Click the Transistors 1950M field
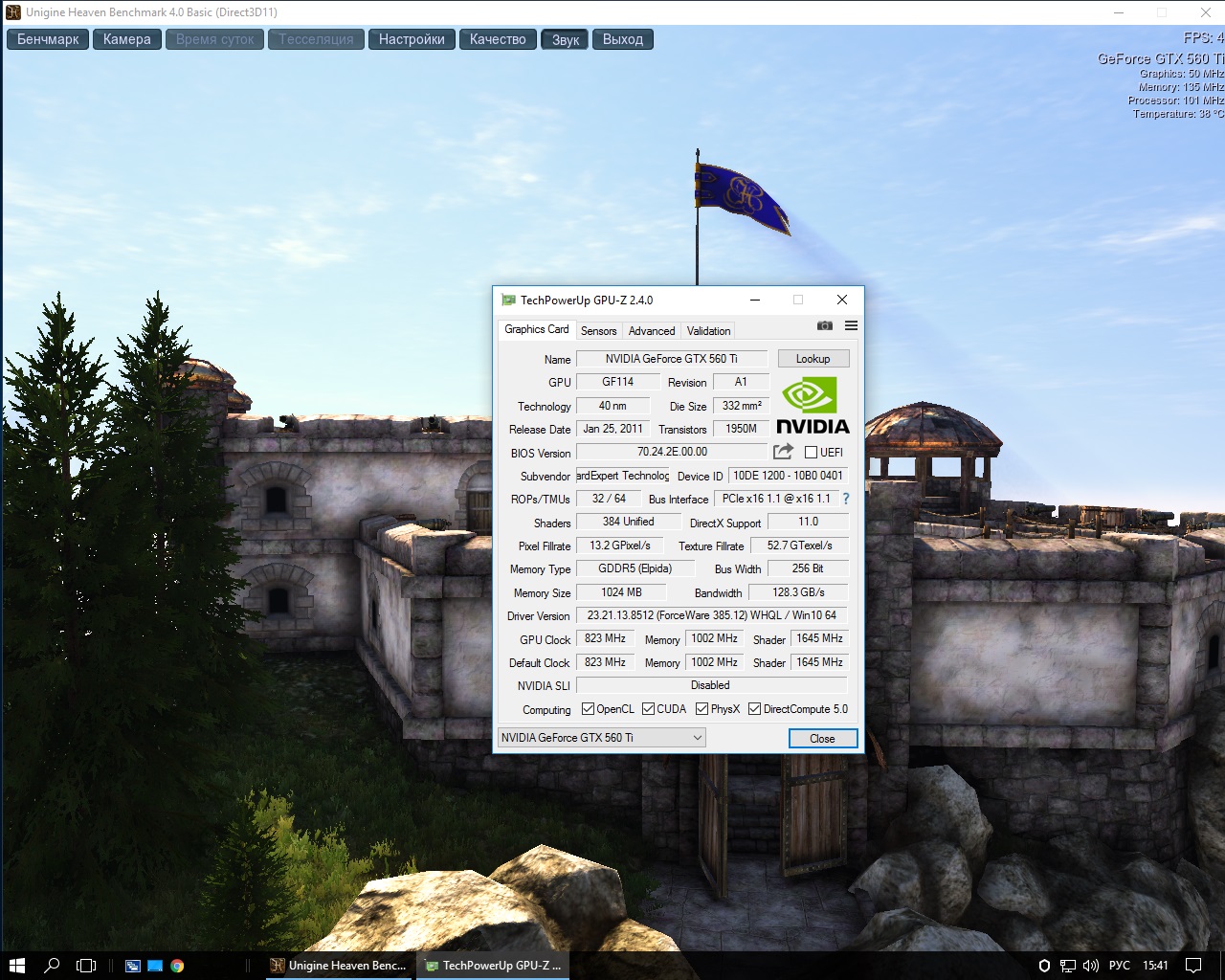 point(741,429)
